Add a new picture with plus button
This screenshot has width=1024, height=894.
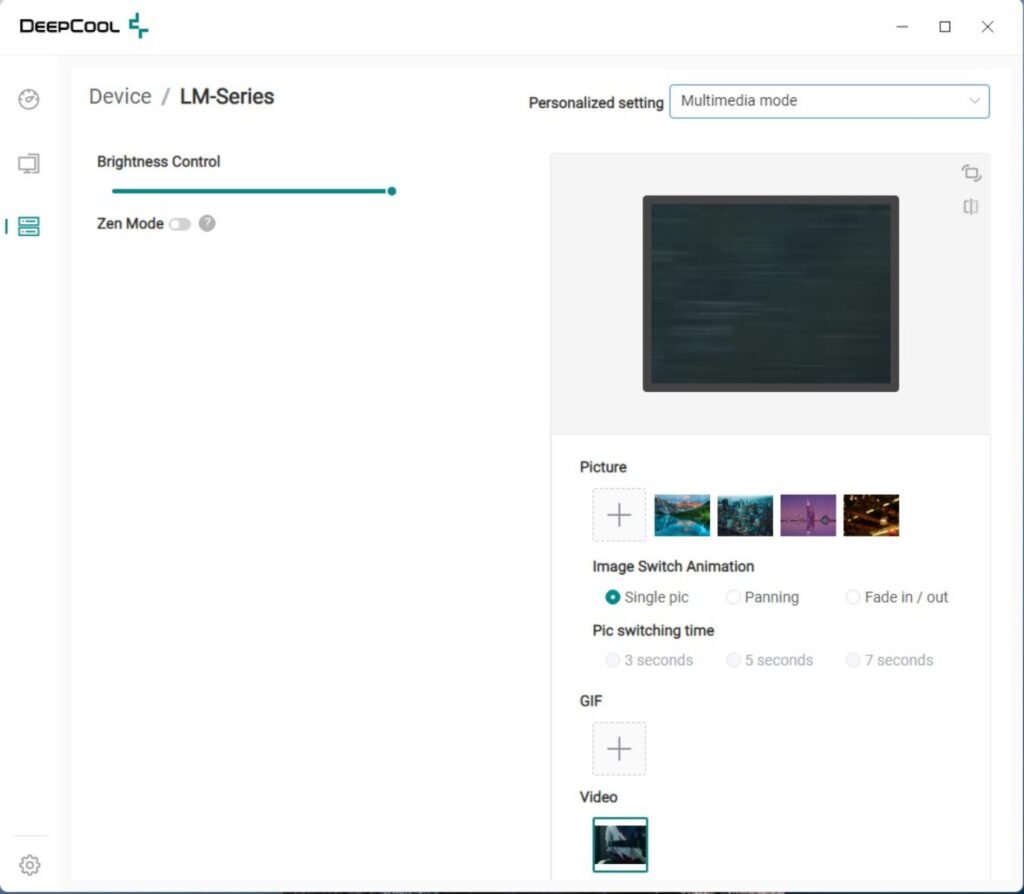pyautogui.click(x=619, y=515)
